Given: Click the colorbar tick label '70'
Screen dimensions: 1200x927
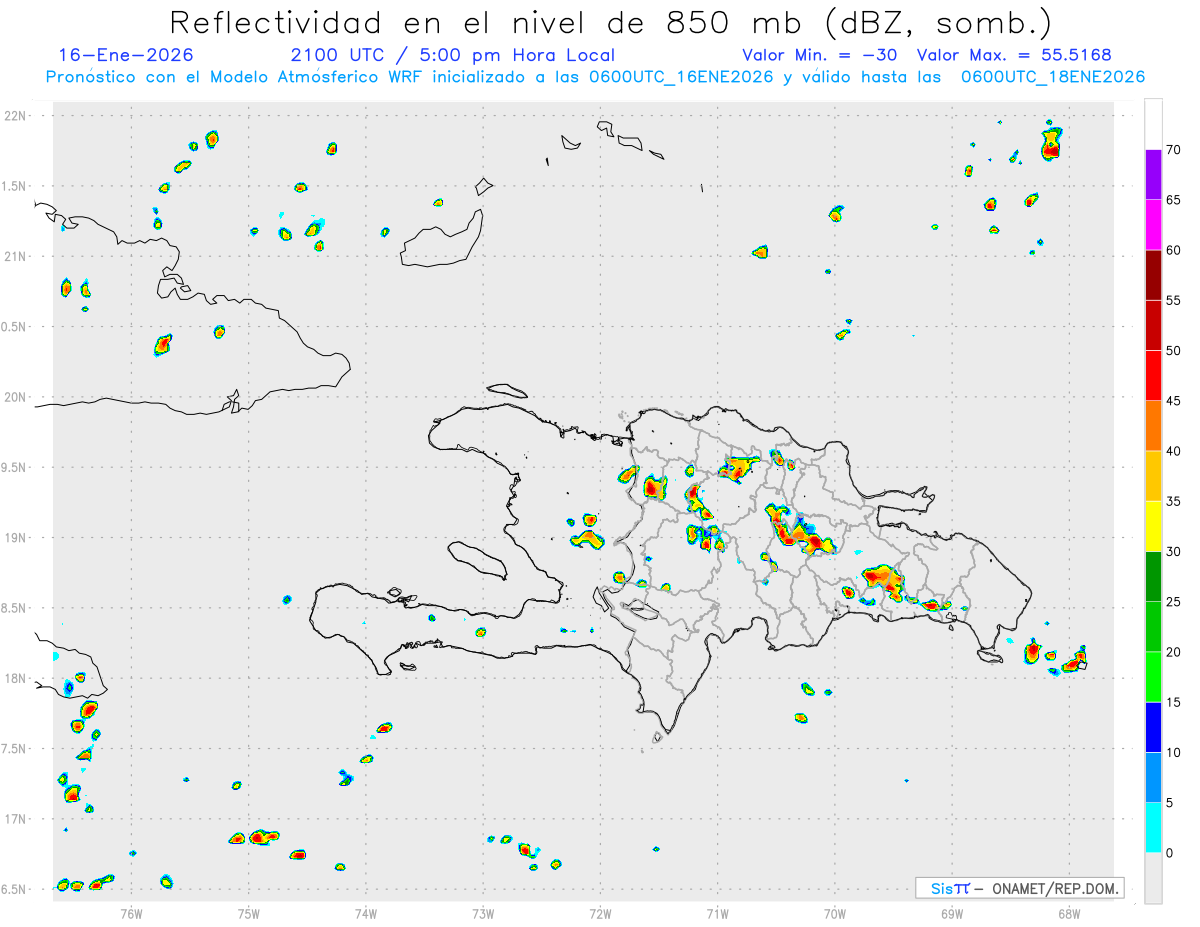Looking at the screenshot, I should (1173, 150).
